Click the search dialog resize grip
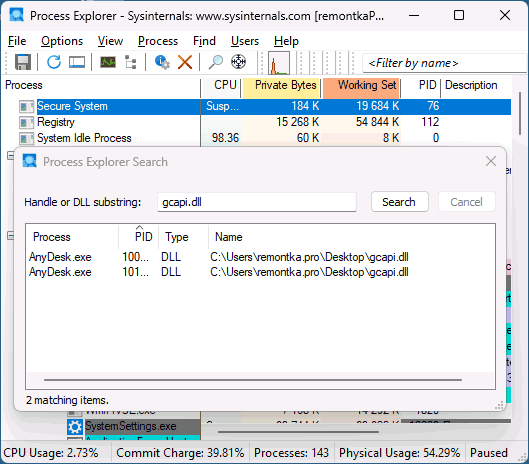Screen dimensions: 529x464 coord(499,405)
